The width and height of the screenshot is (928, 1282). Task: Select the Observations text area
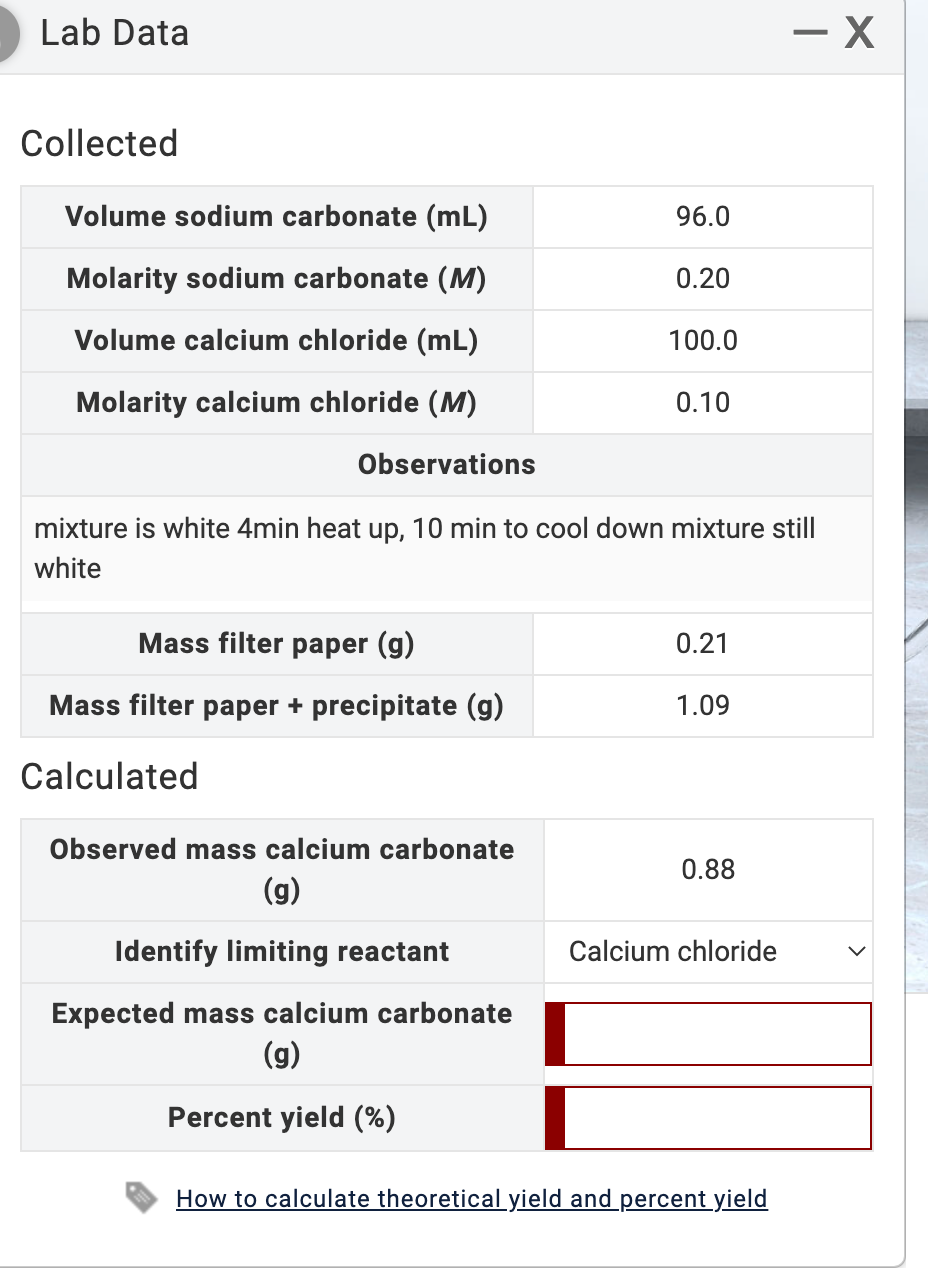[x=446, y=548]
